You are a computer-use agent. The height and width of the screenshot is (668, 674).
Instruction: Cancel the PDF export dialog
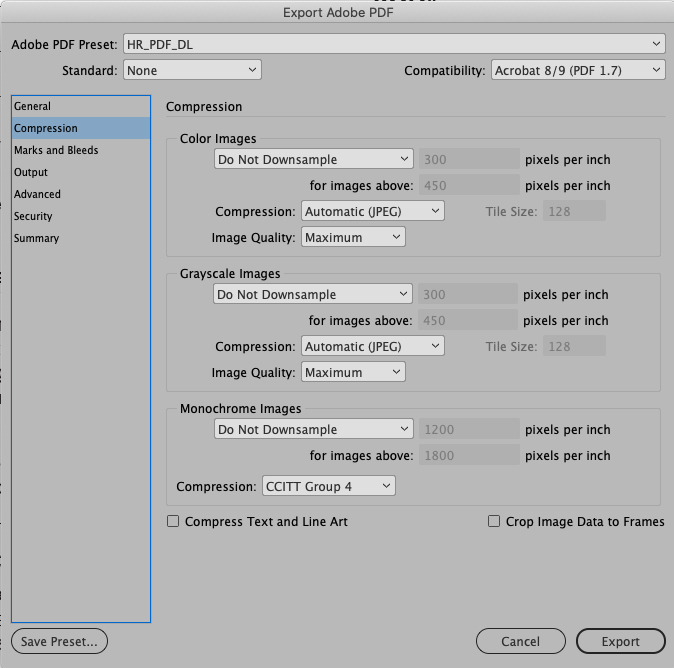coord(521,641)
